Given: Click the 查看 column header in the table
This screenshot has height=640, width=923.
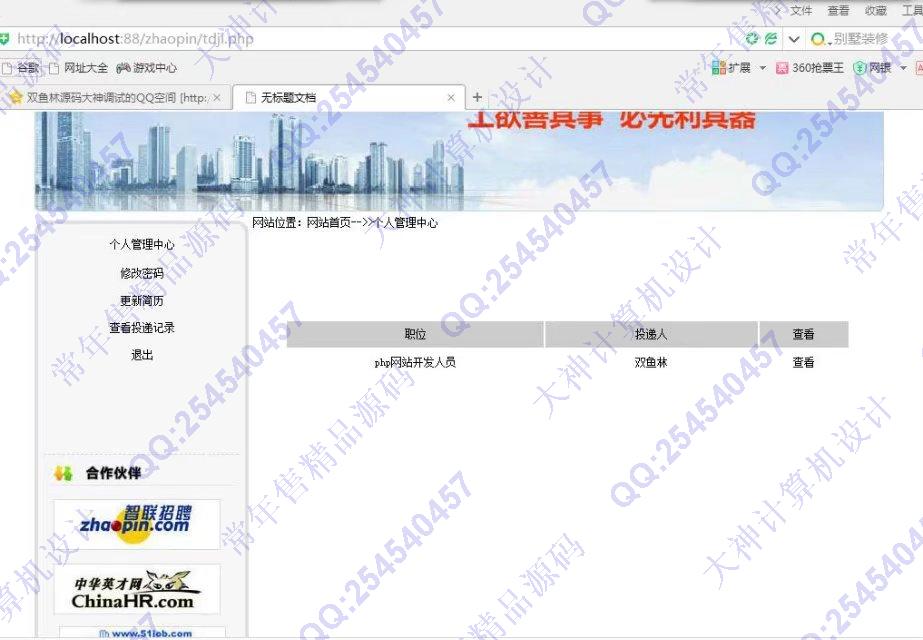Looking at the screenshot, I should (x=804, y=334).
